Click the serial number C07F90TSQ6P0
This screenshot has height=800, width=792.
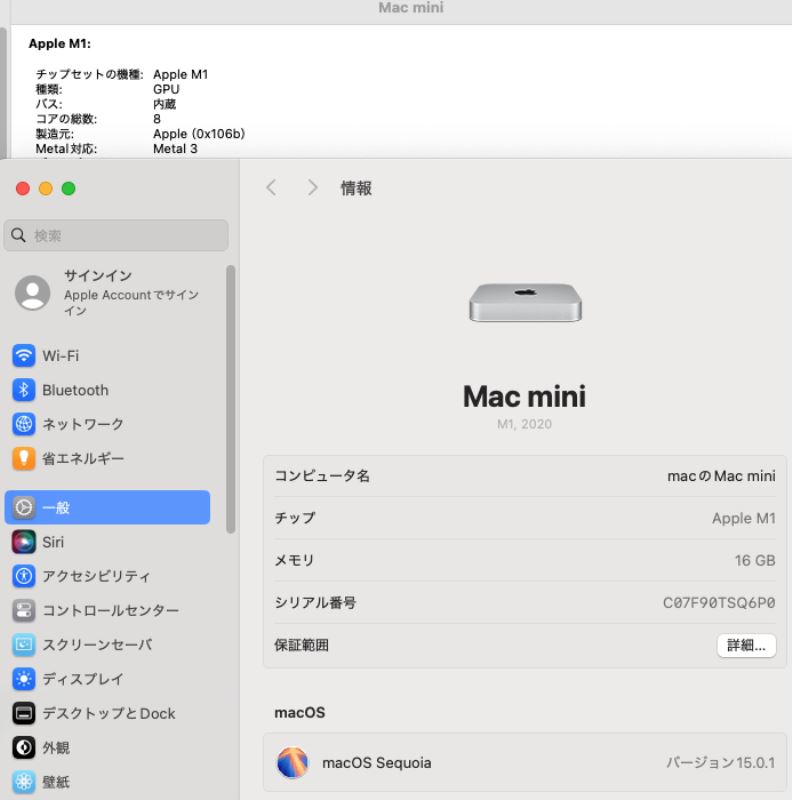tap(719, 603)
